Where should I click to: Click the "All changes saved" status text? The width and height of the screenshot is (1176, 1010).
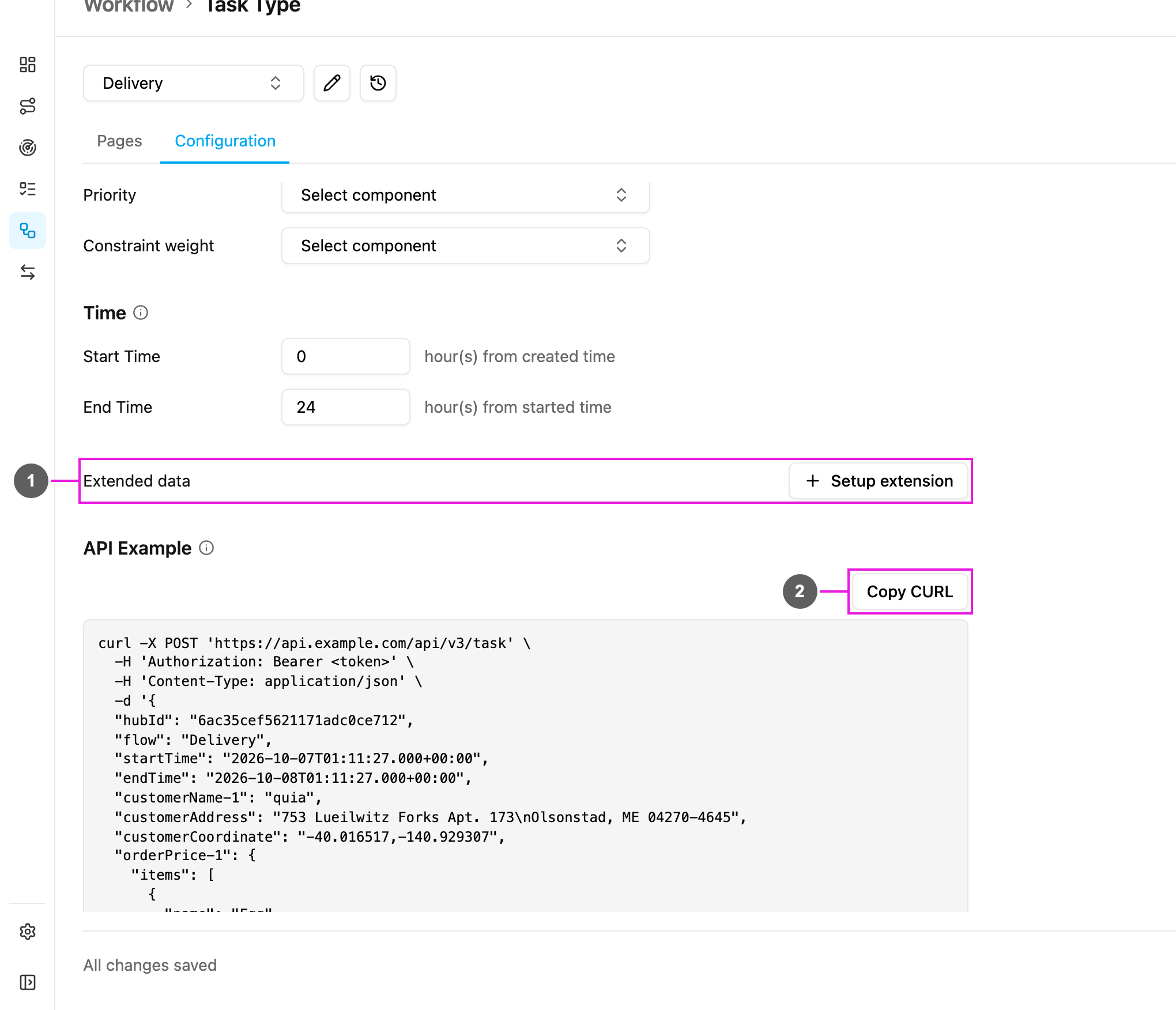[150, 965]
